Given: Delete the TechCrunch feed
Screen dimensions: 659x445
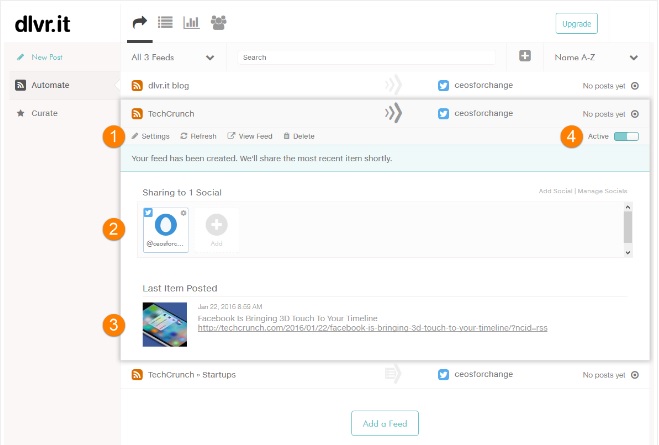Looking at the screenshot, I should (299, 136).
